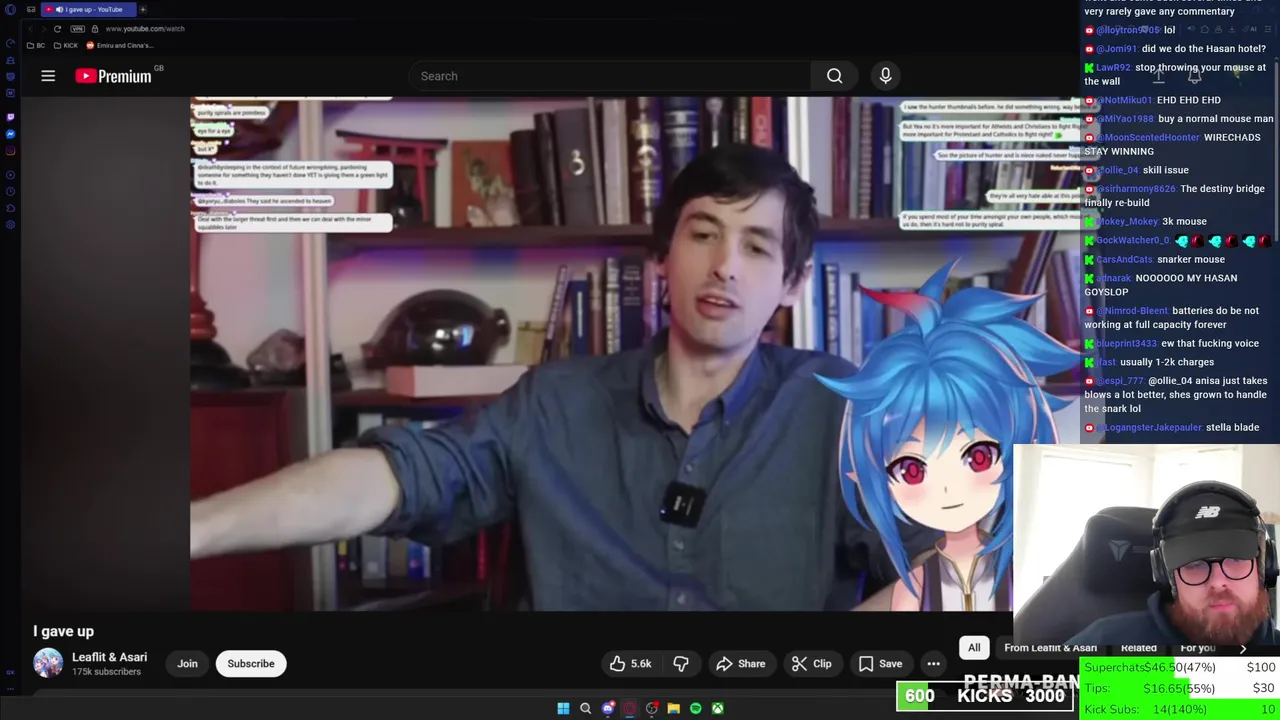Toggle the VPN badge in address bar
1280x720 pixels.
pyautogui.click(x=77, y=29)
